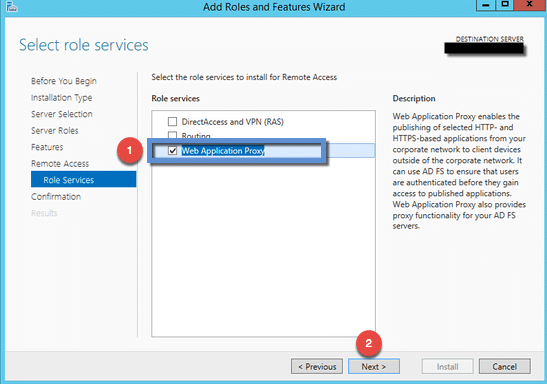Click the Description heading text
This screenshot has width=547, height=384.
(414, 98)
